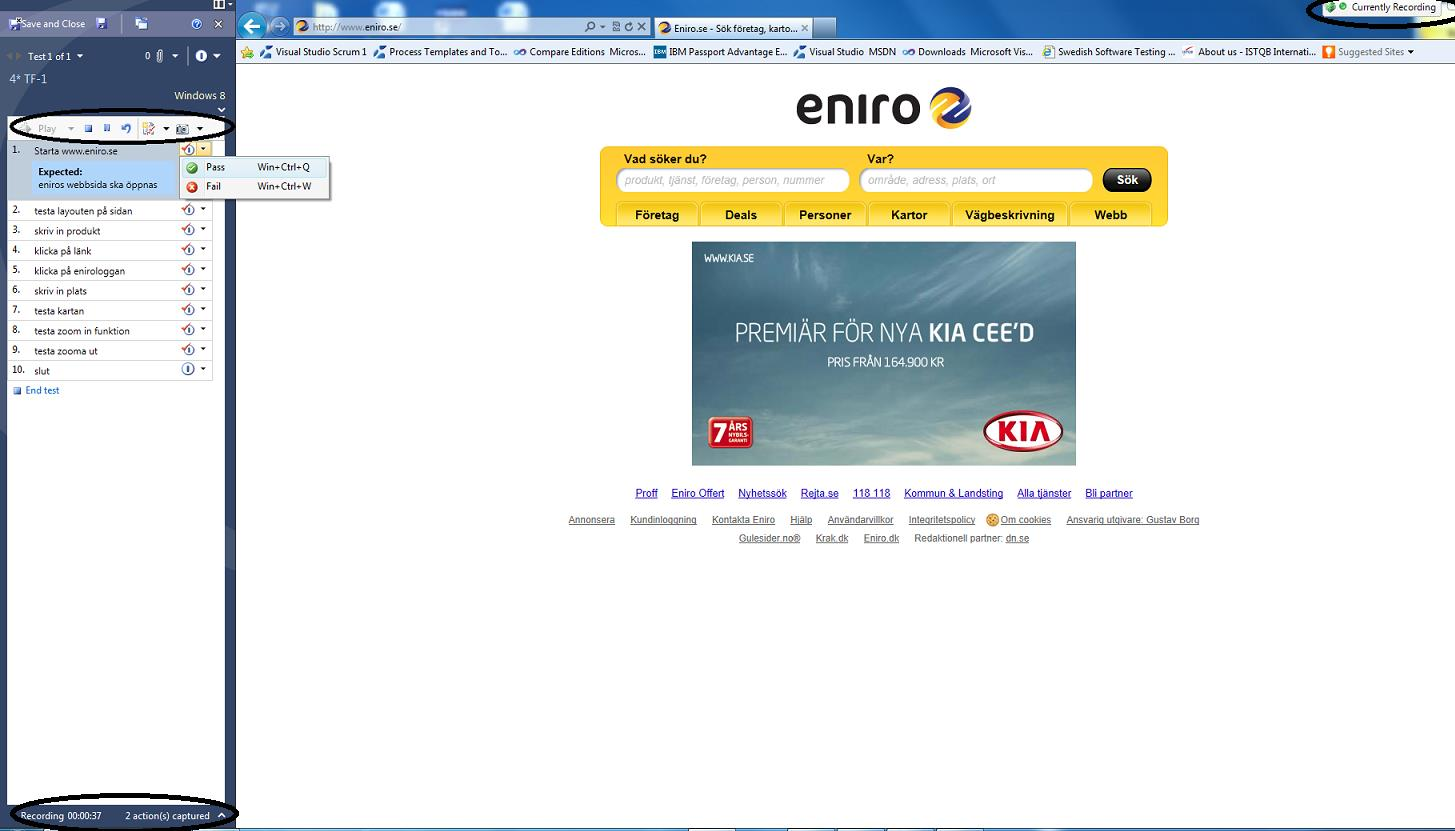Click the camera screenshot icon
This screenshot has width=1455, height=831.
tap(182, 128)
